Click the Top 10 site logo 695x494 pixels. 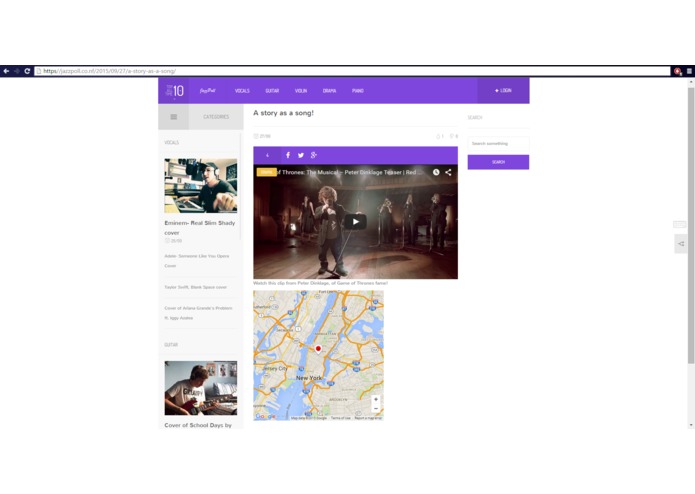coord(174,91)
